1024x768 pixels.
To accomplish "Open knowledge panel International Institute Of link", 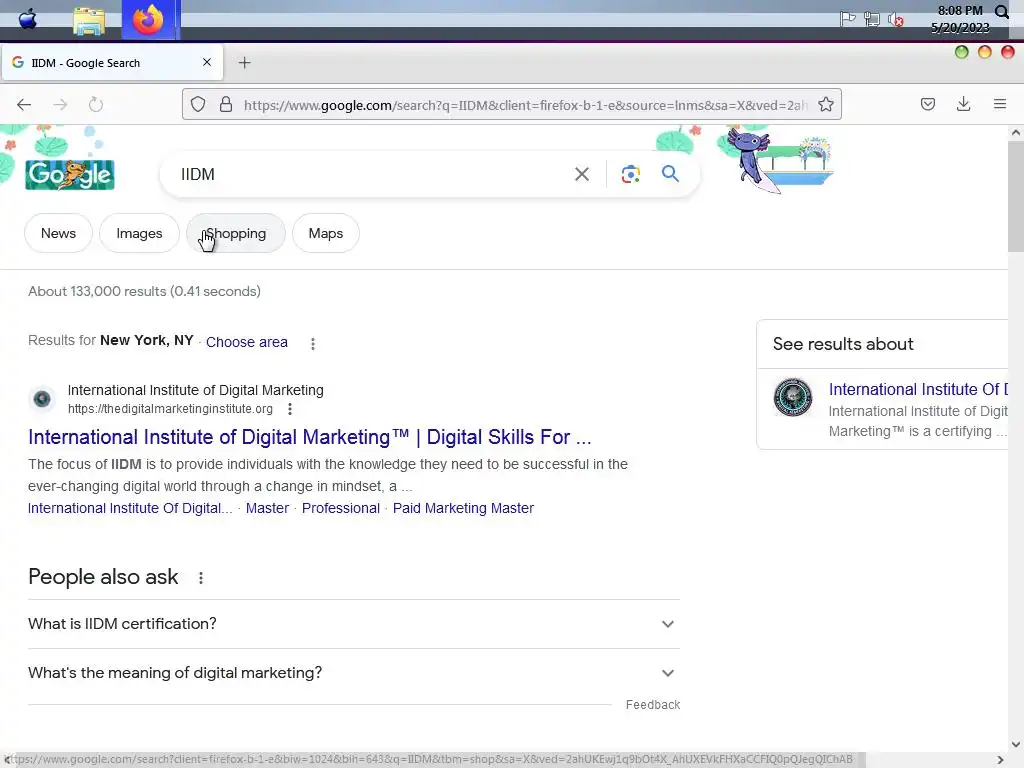I will (918, 389).
